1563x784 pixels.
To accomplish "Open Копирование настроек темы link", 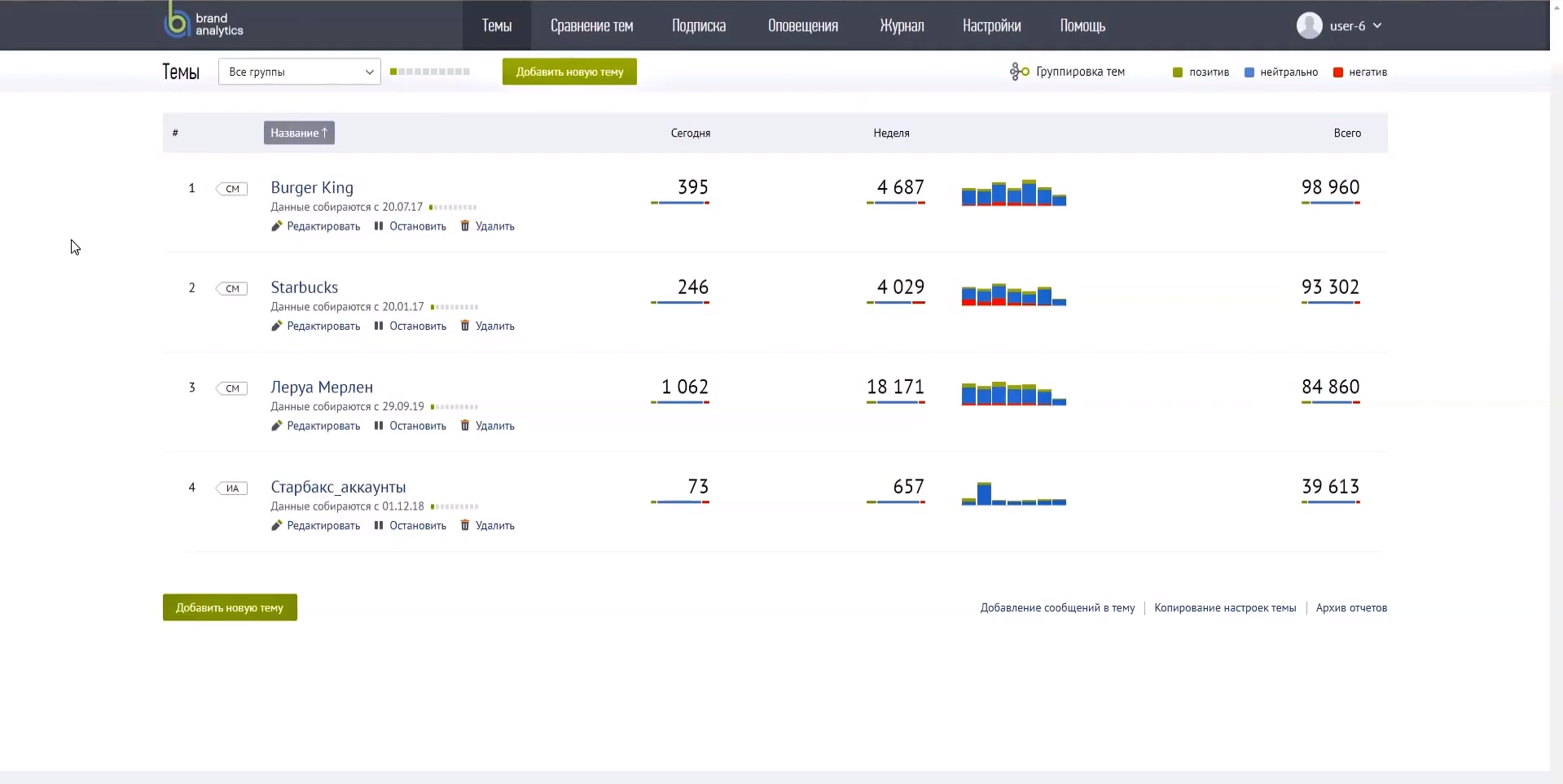I will point(1225,608).
